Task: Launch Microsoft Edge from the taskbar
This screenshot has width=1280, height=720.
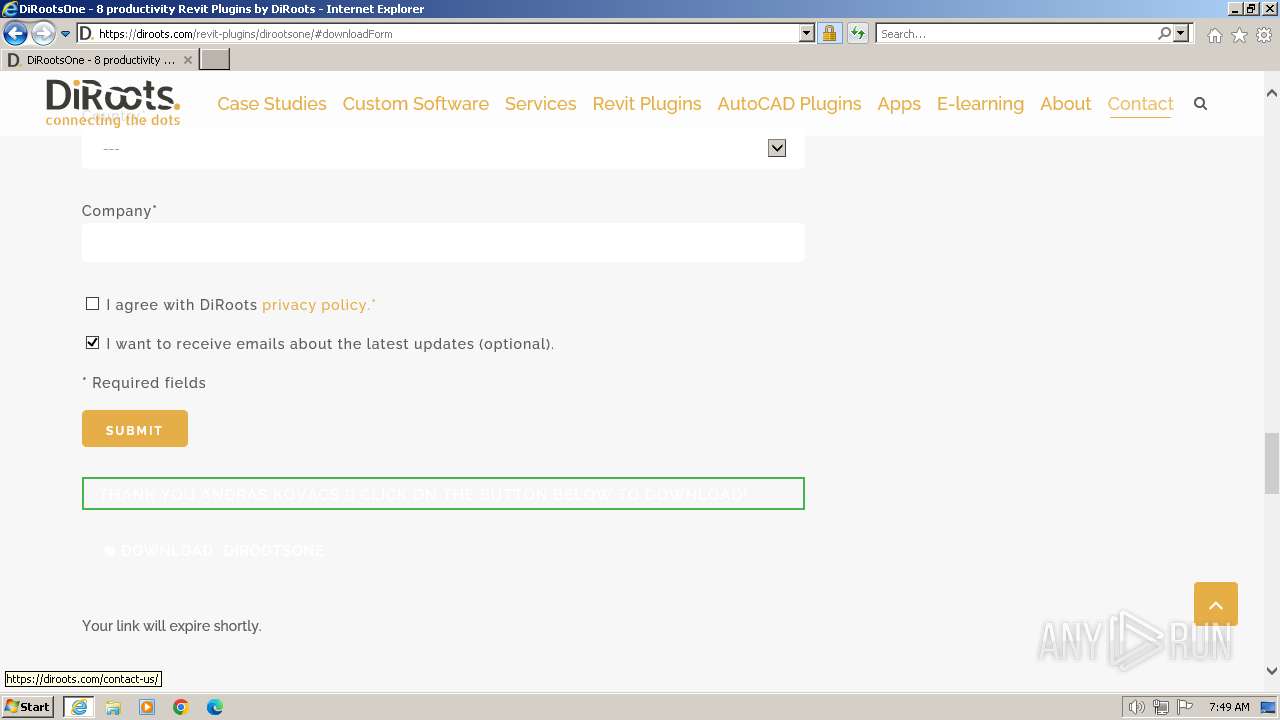Action: tap(215, 707)
